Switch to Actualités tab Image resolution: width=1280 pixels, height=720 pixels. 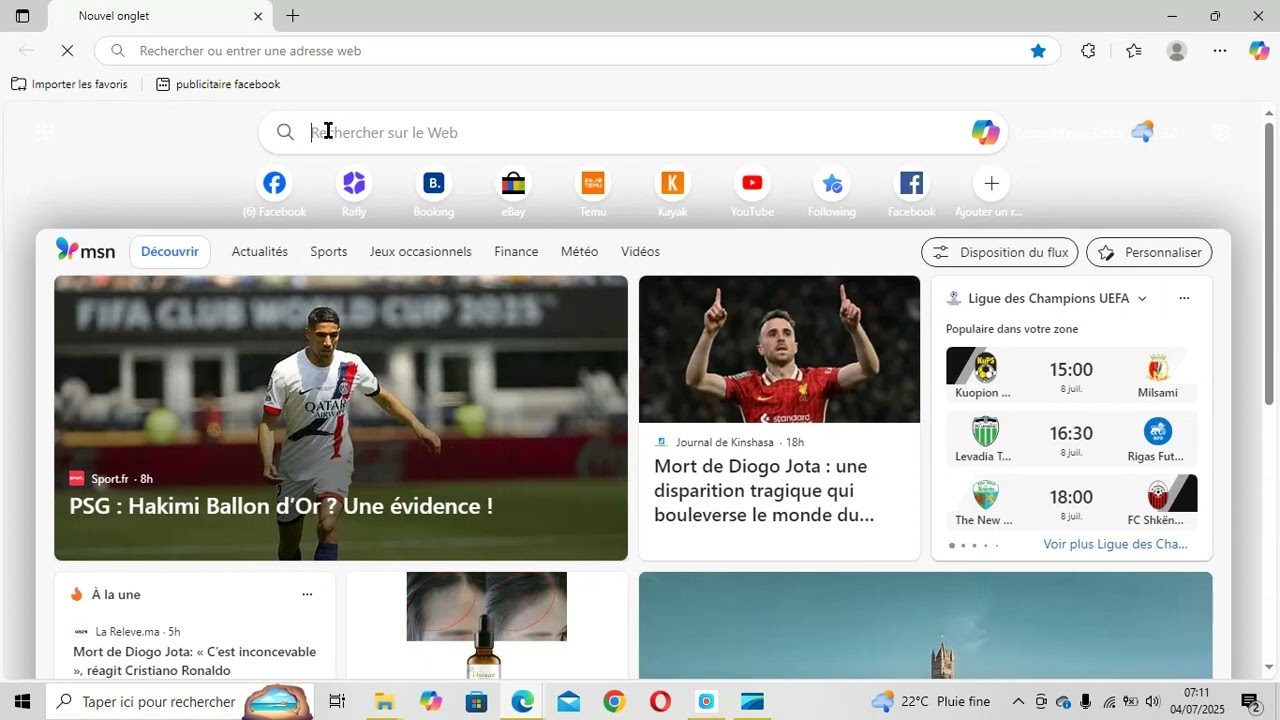[260, 252]
